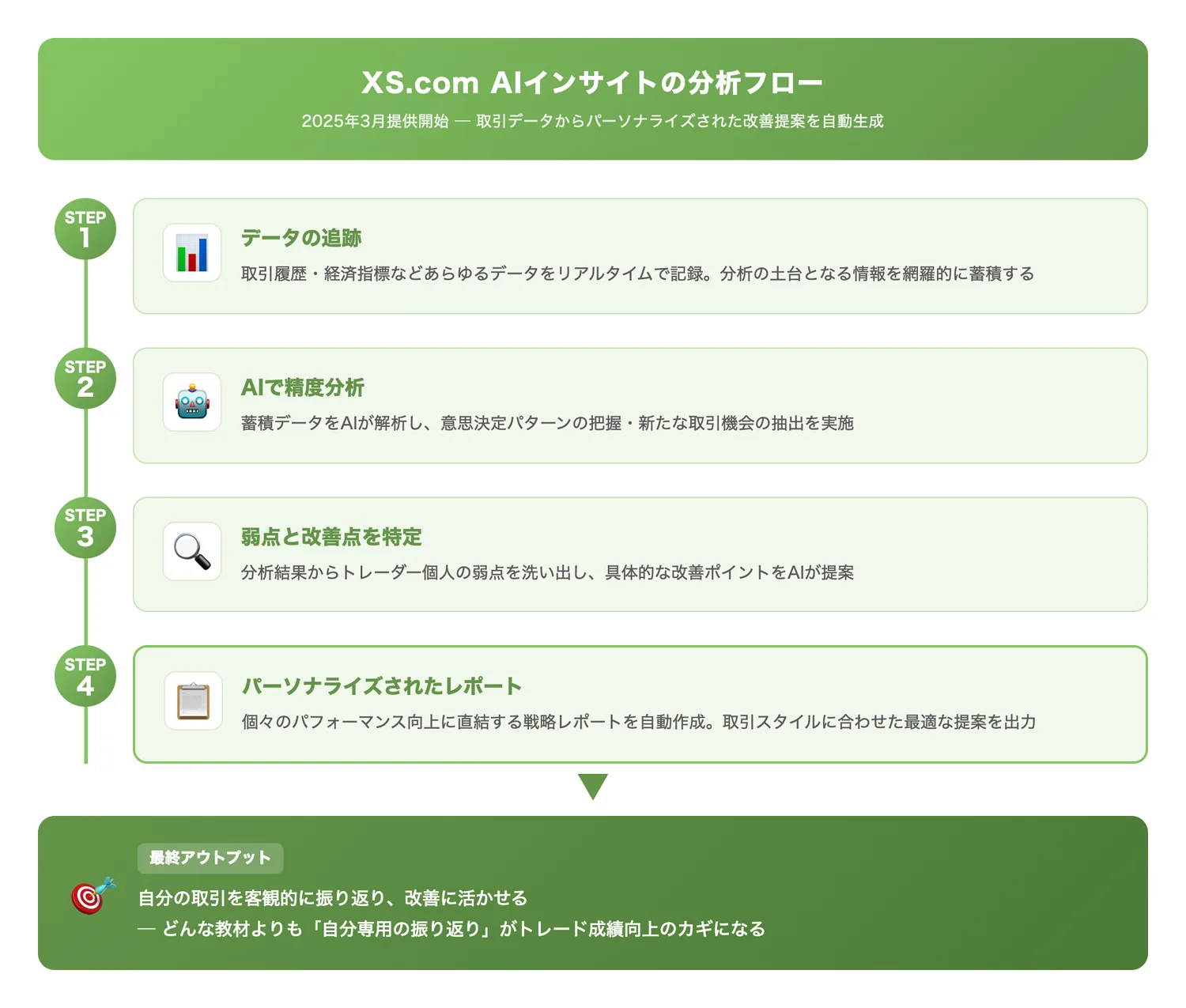Click the description starting 取引履歴・経済指標
Image resolution: width=1186 pixels, height=1008 pixels.
(x=638, y=274)
